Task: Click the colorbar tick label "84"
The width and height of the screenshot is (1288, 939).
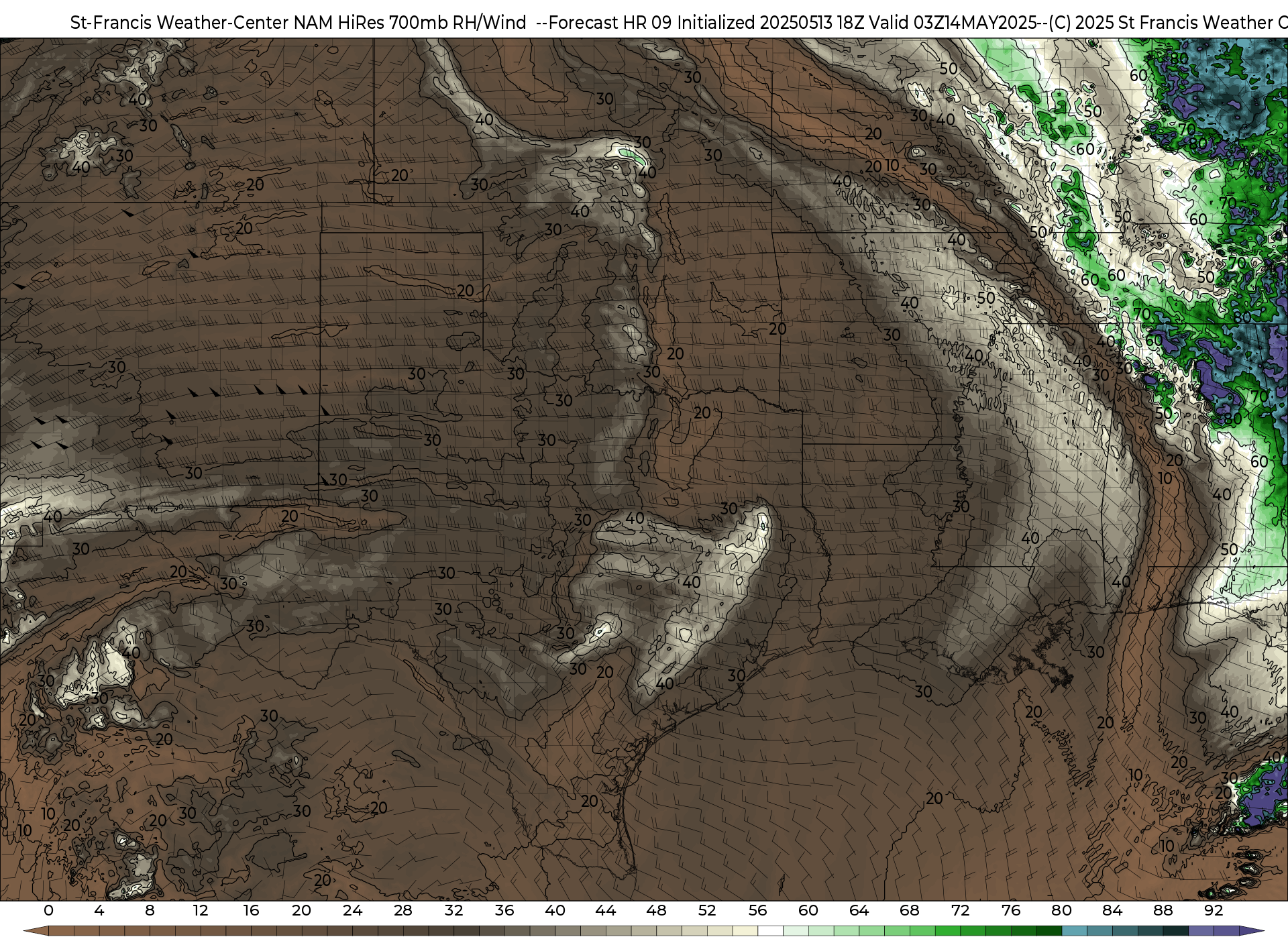Action: [x=1112, y=910]
